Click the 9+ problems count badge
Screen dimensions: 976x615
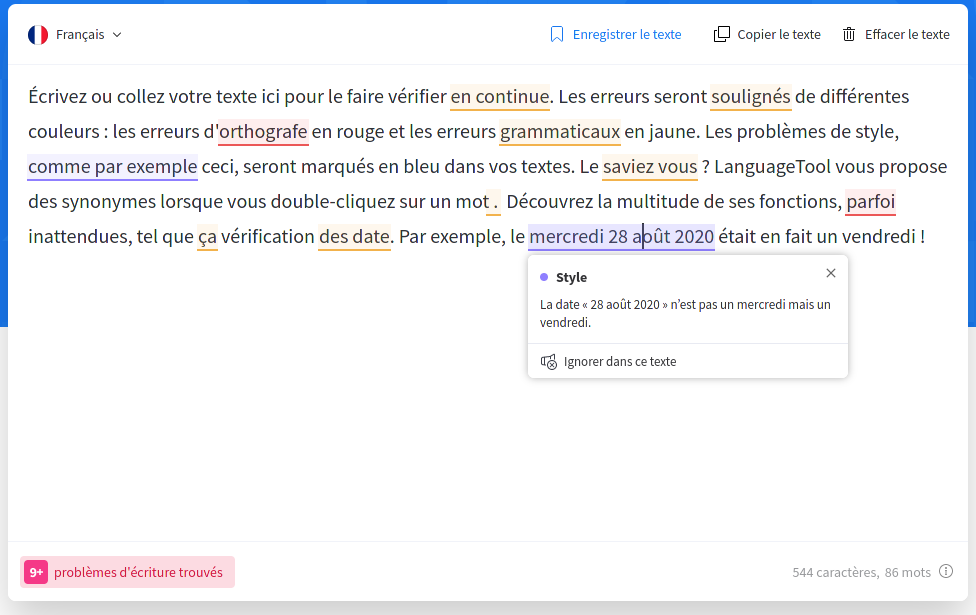pyautogui.click(x=36, y=572)
